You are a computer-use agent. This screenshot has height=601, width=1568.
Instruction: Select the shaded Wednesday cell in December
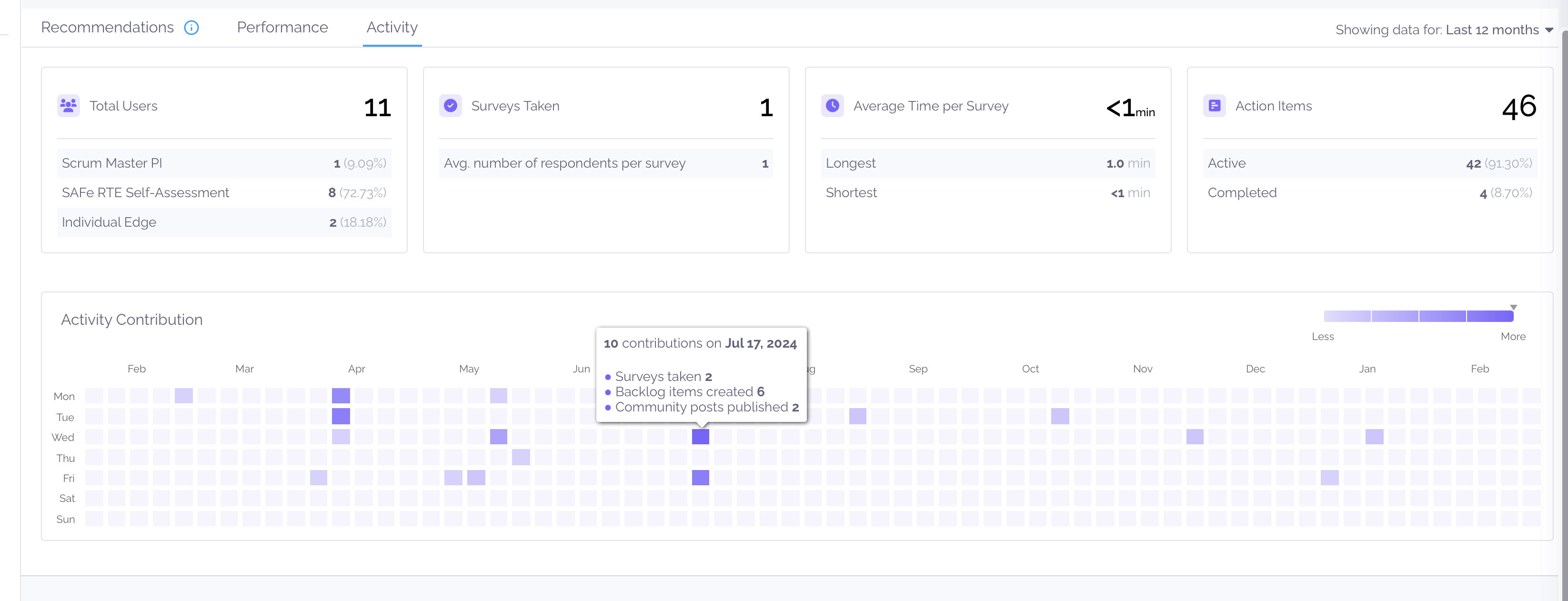(1195, 437)
